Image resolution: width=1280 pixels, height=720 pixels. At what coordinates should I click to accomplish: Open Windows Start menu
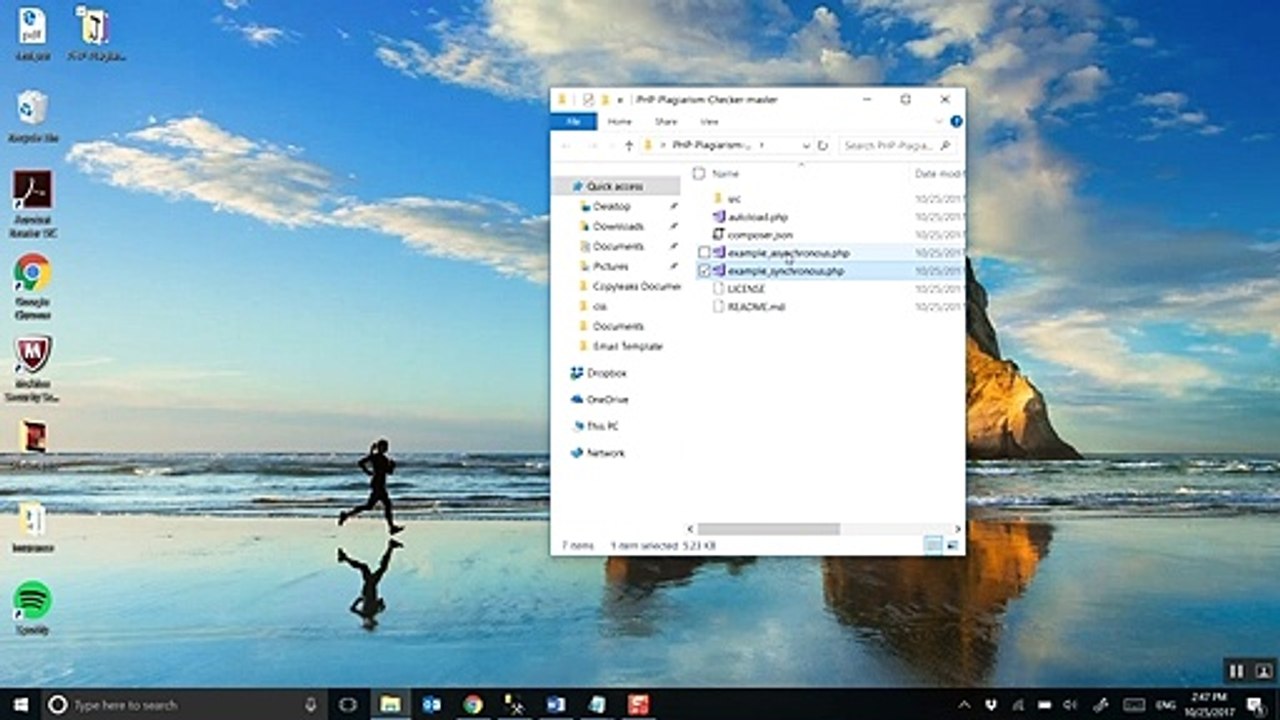[20, 705]
